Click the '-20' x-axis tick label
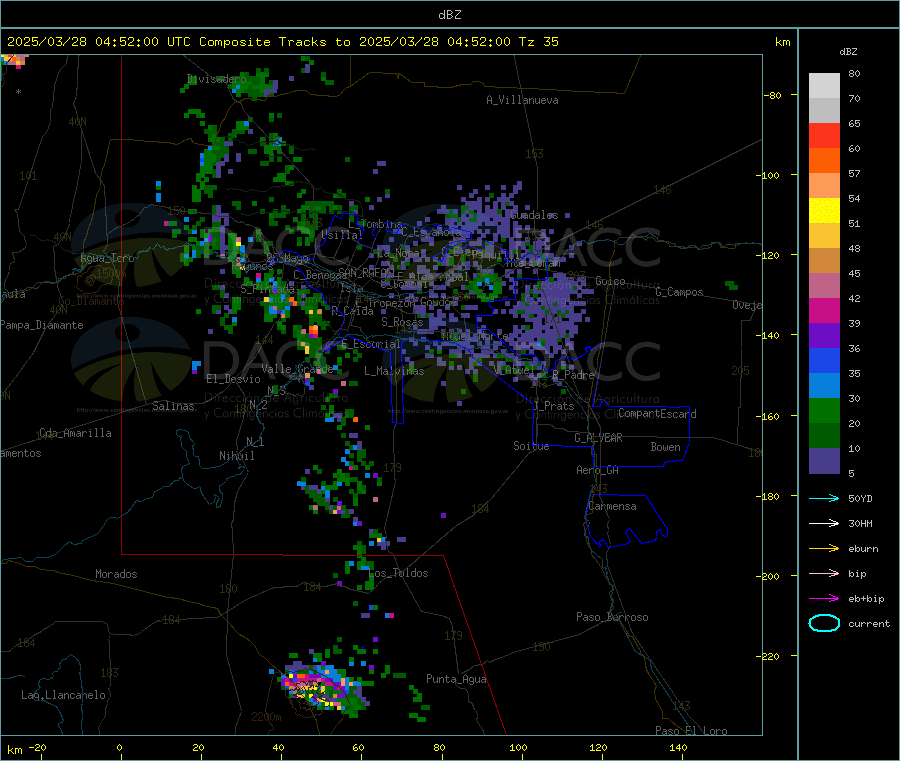 (x=38, y=747)
